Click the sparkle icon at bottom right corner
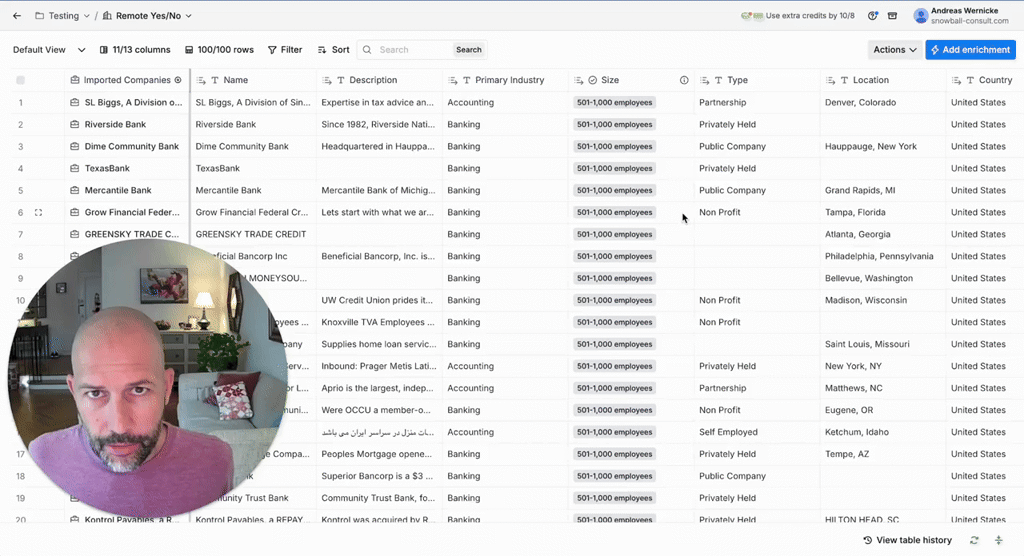1024x556 pixels. pyautogui.click(x=998, y=540)
